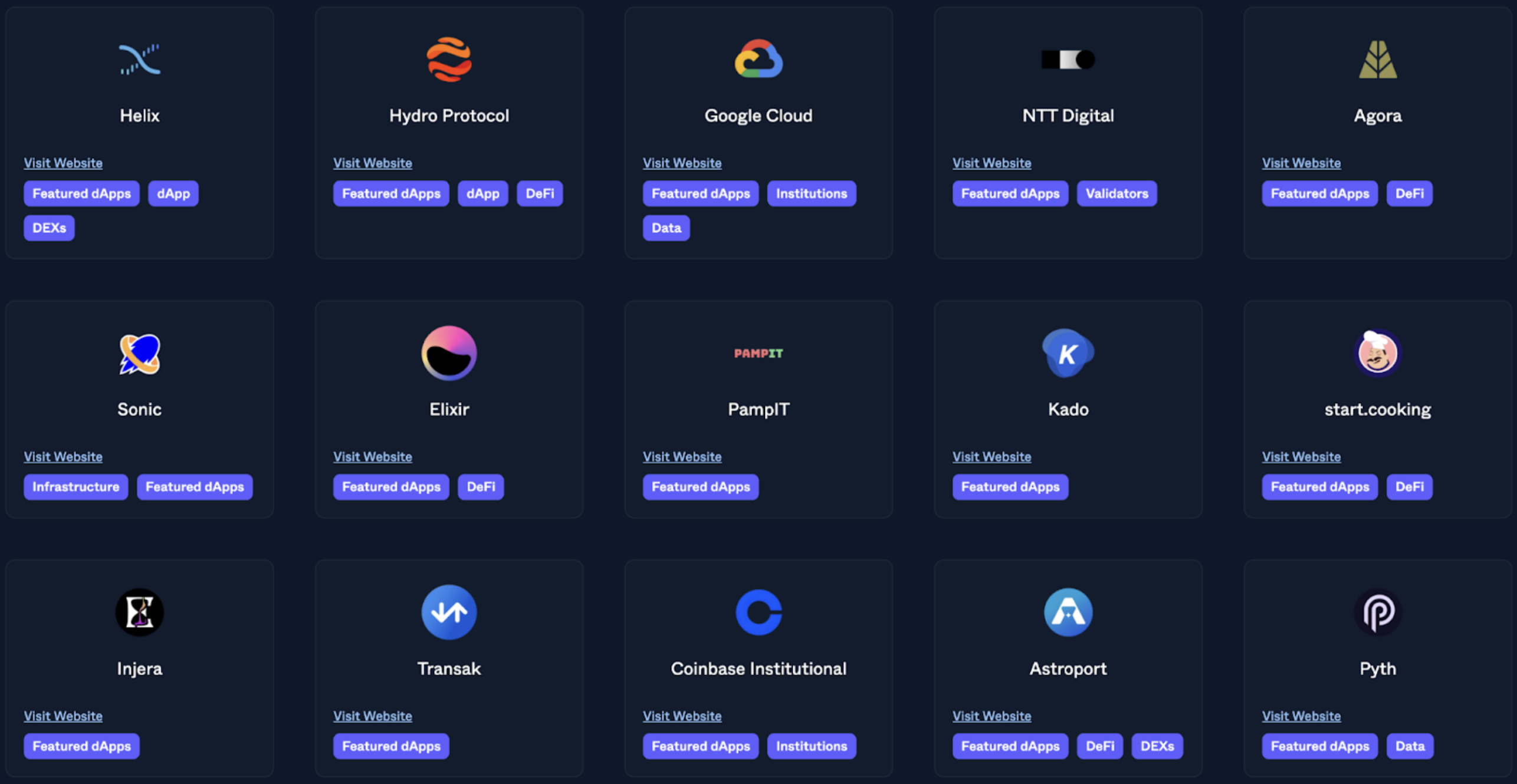Open Visit Website link for Injera
1517x784 pixels.
(x=63, y=716)
